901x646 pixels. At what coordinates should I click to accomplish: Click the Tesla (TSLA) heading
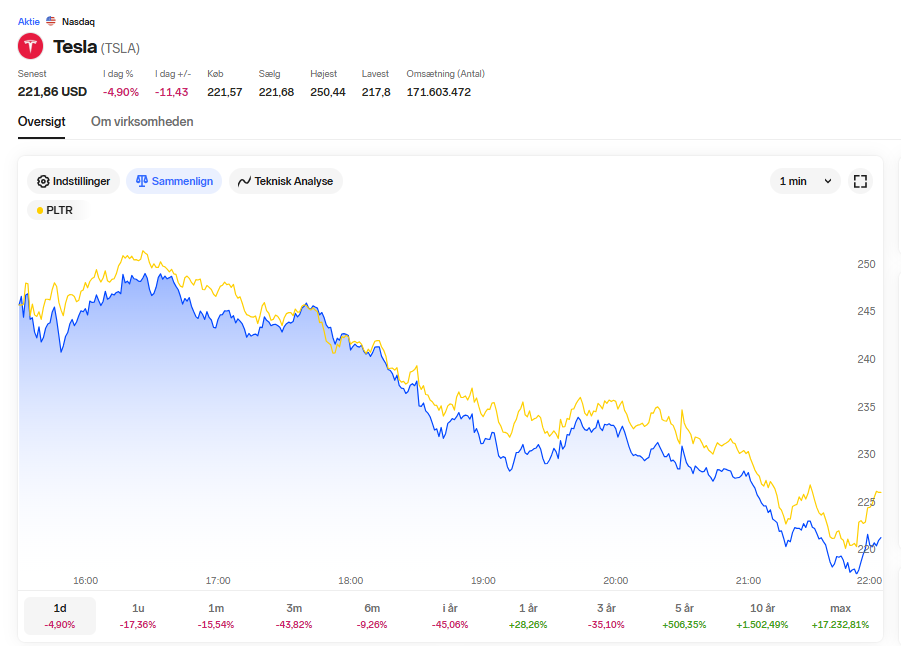97,47
